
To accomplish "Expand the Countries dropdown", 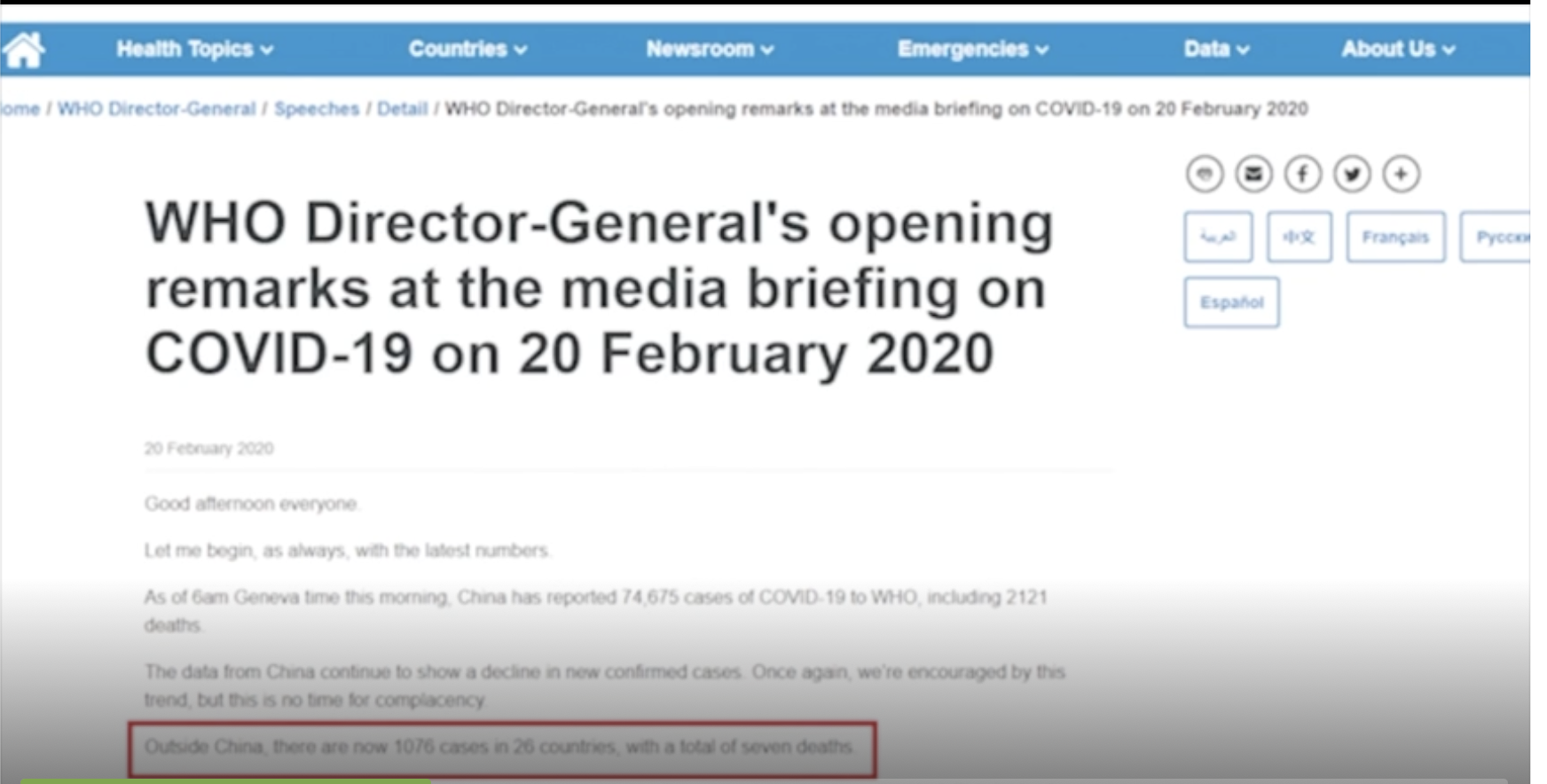I will [x=468, y=50].
